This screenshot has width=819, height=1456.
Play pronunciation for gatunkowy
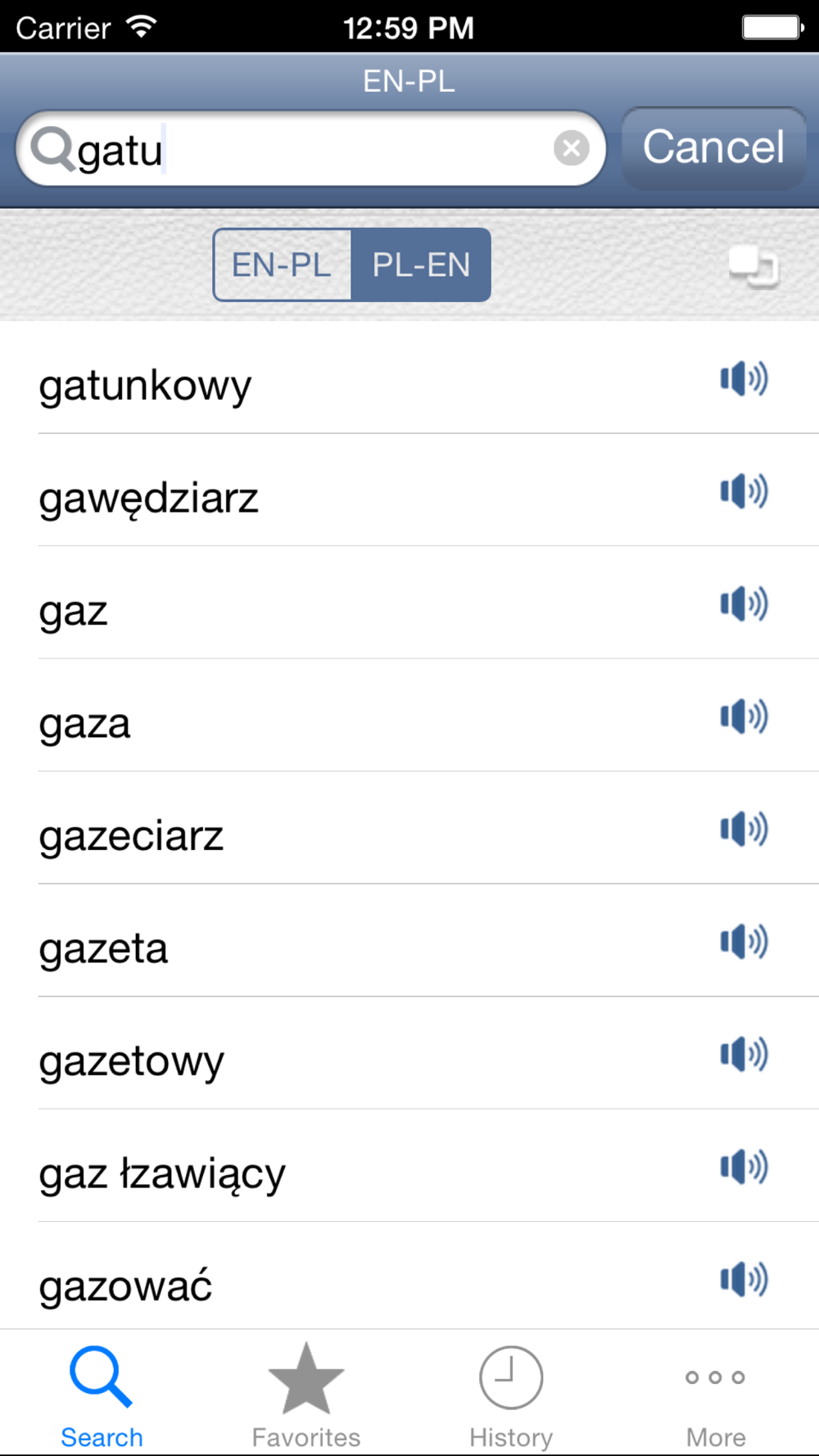pos(744,378)
